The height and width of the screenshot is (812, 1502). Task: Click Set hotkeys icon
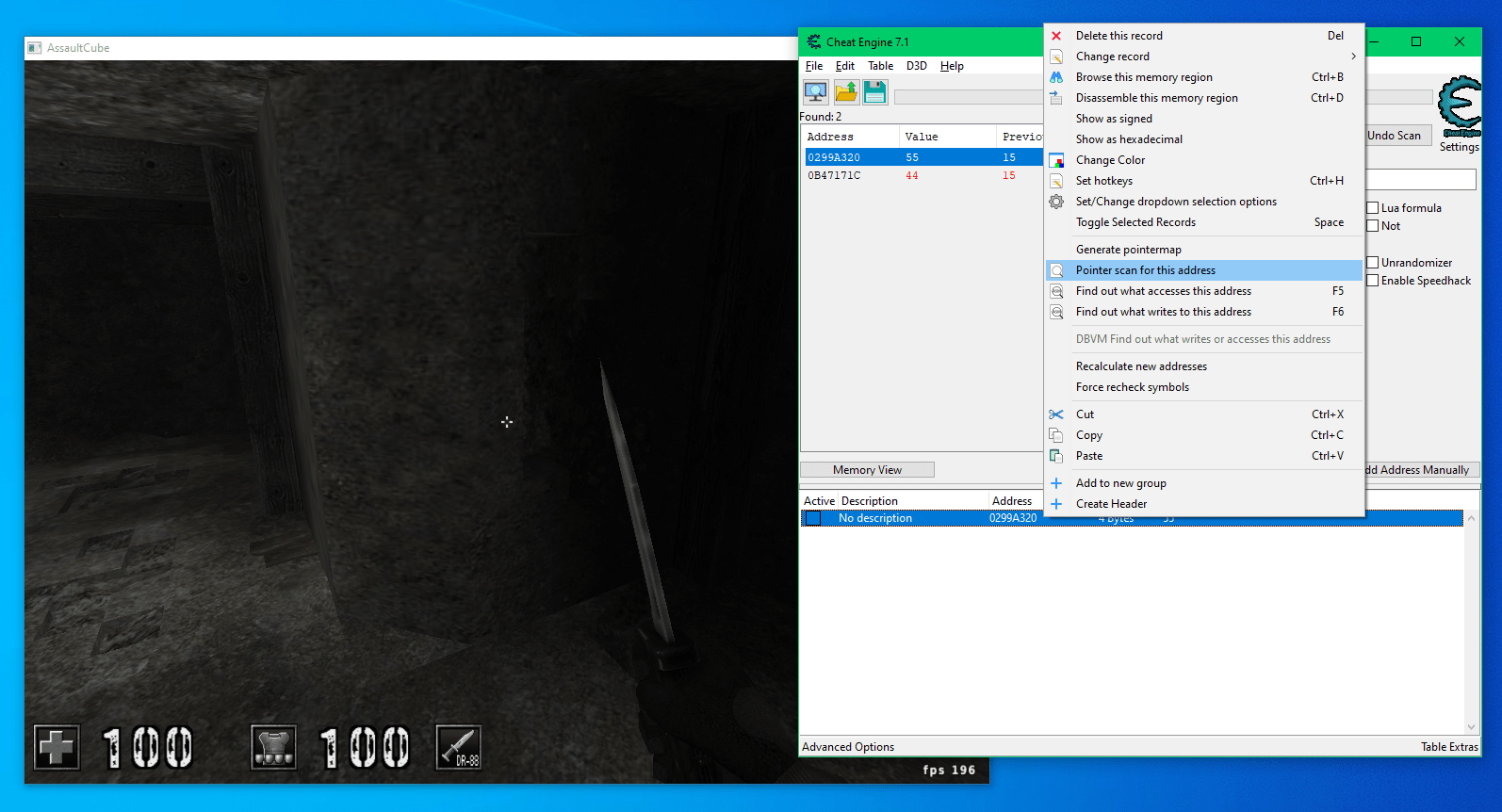1056,181
